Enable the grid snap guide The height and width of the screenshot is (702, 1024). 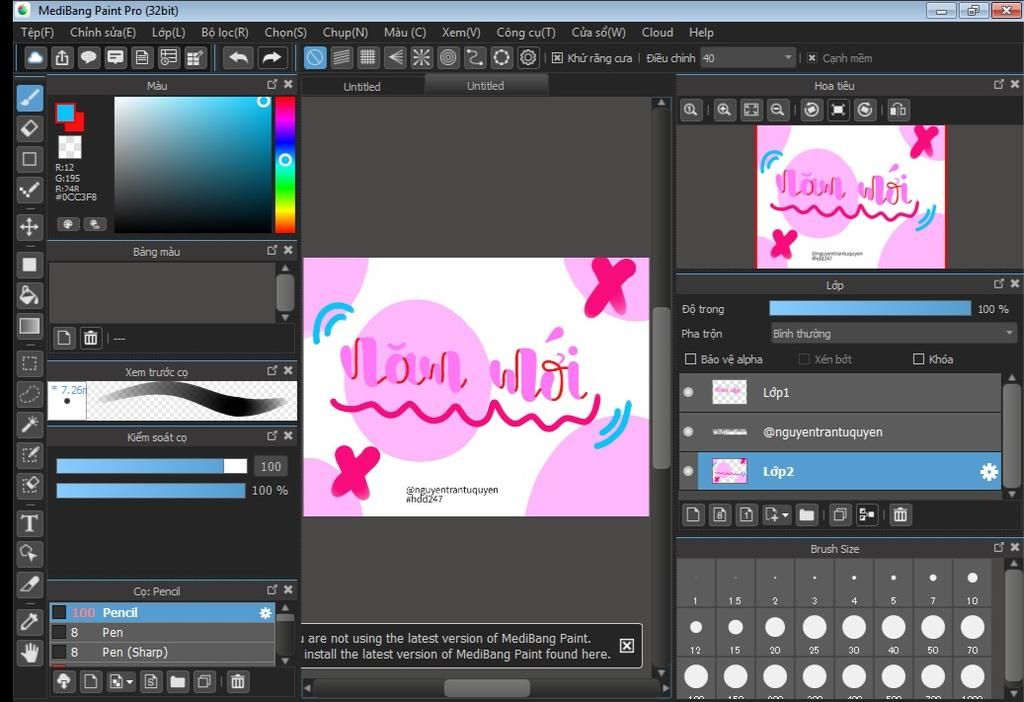coord(368,58)
